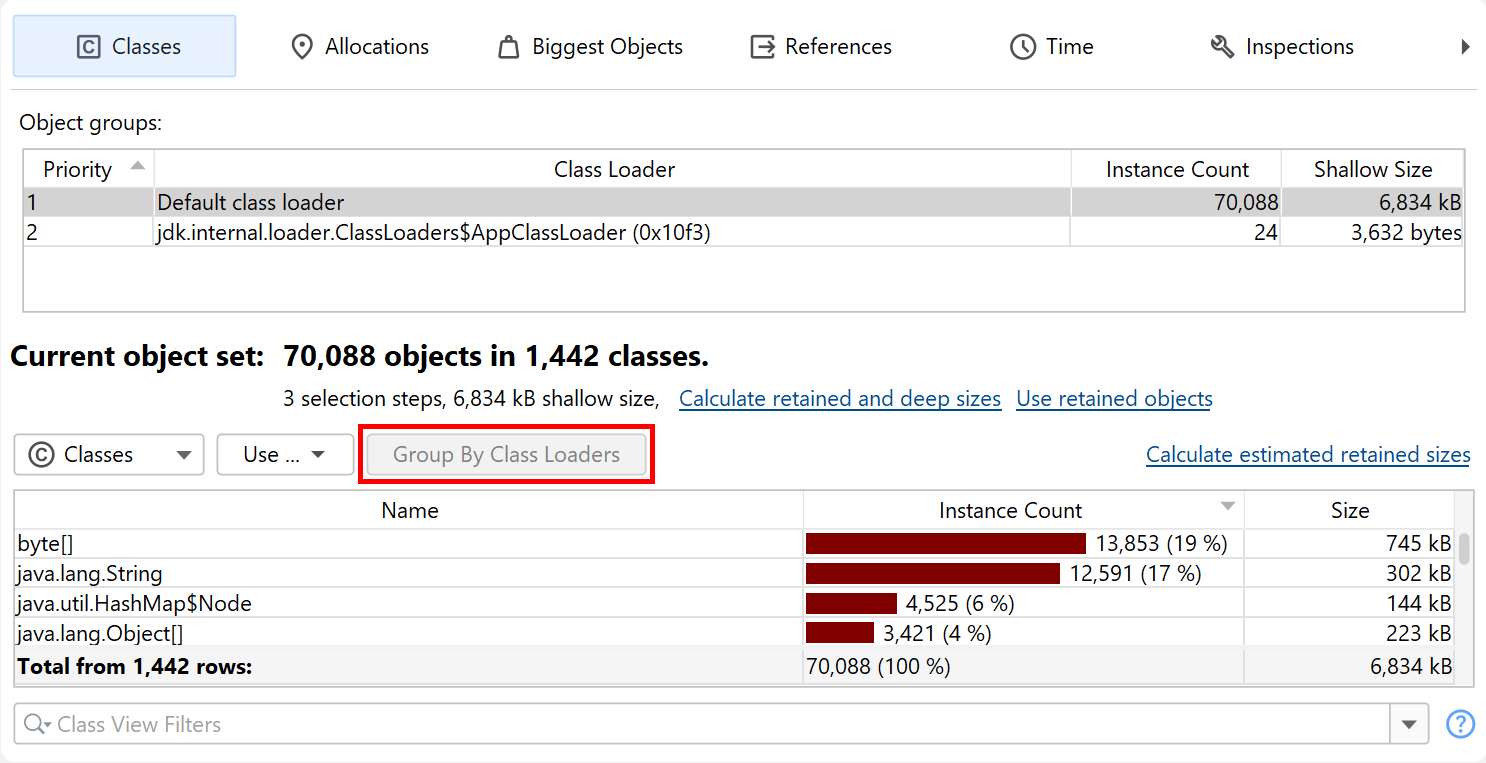This screenshot has width=1486, height=763.
Task: Go to the References tab
Action: [821, 47]
